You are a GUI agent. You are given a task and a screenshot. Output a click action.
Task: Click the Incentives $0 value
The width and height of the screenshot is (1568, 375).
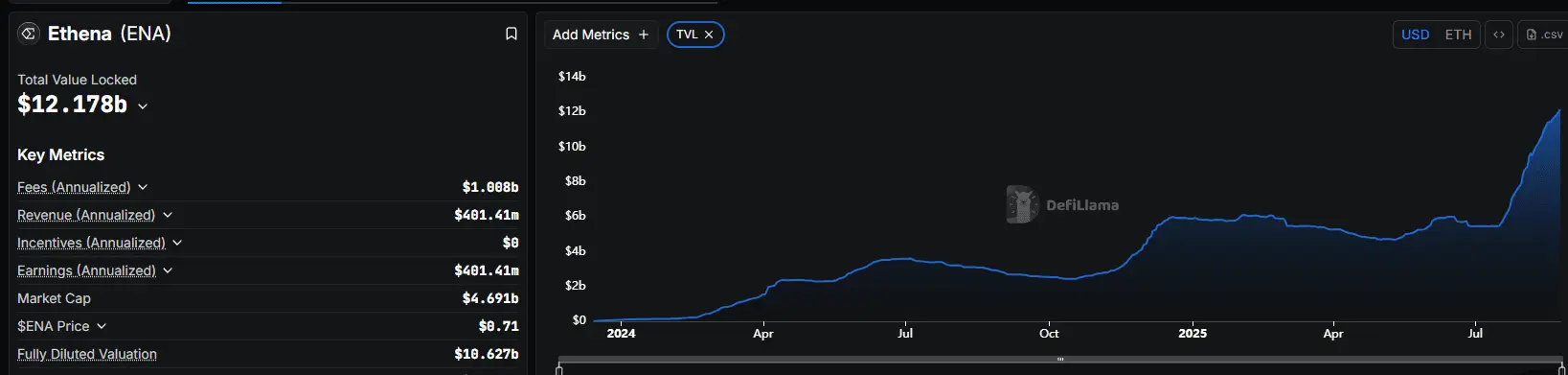coord(511,243)
